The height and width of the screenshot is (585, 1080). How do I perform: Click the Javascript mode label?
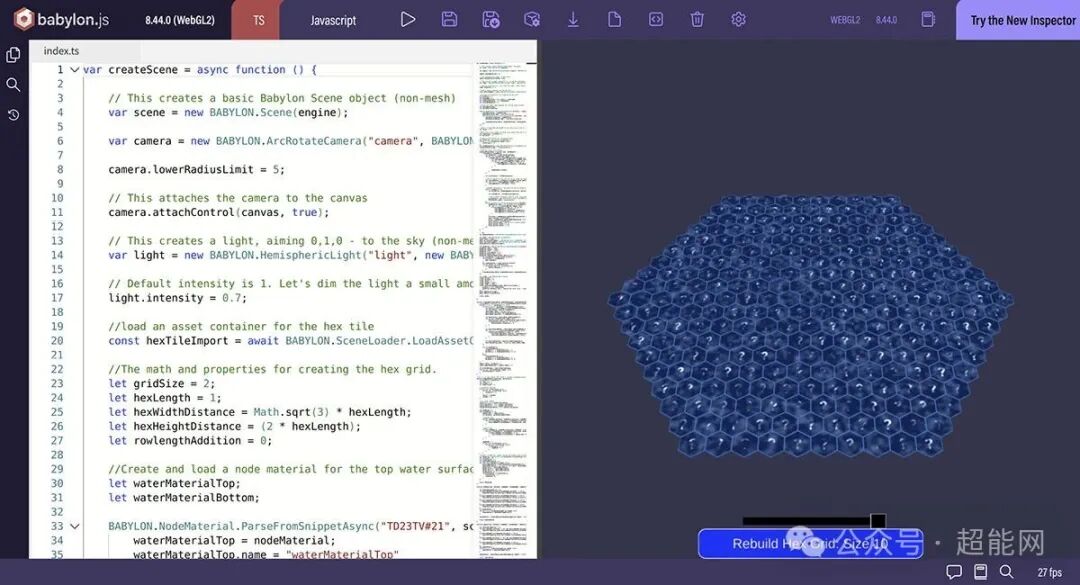pos(332,19)
